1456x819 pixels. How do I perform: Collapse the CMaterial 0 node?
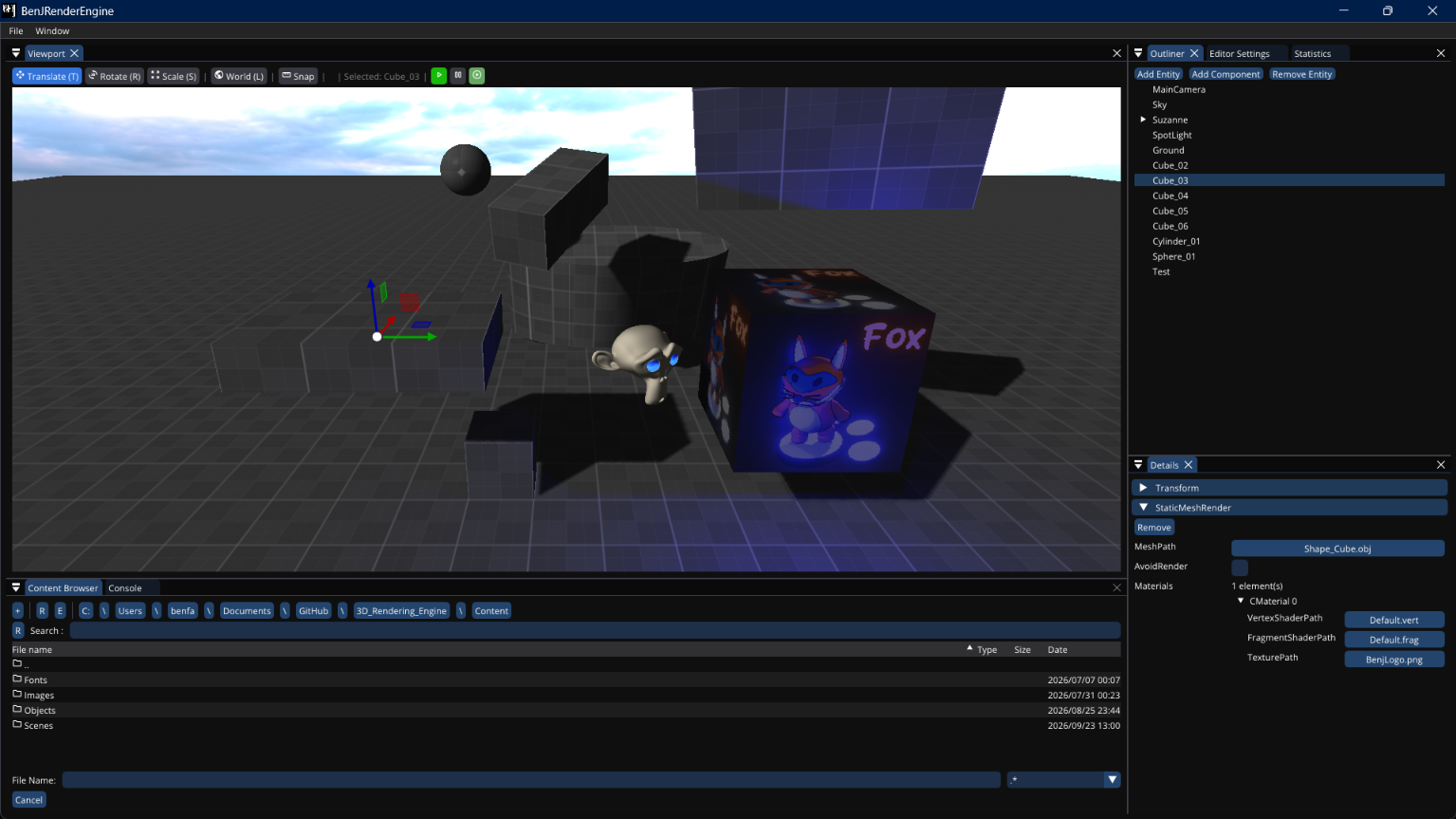[x=1241, y=601]
